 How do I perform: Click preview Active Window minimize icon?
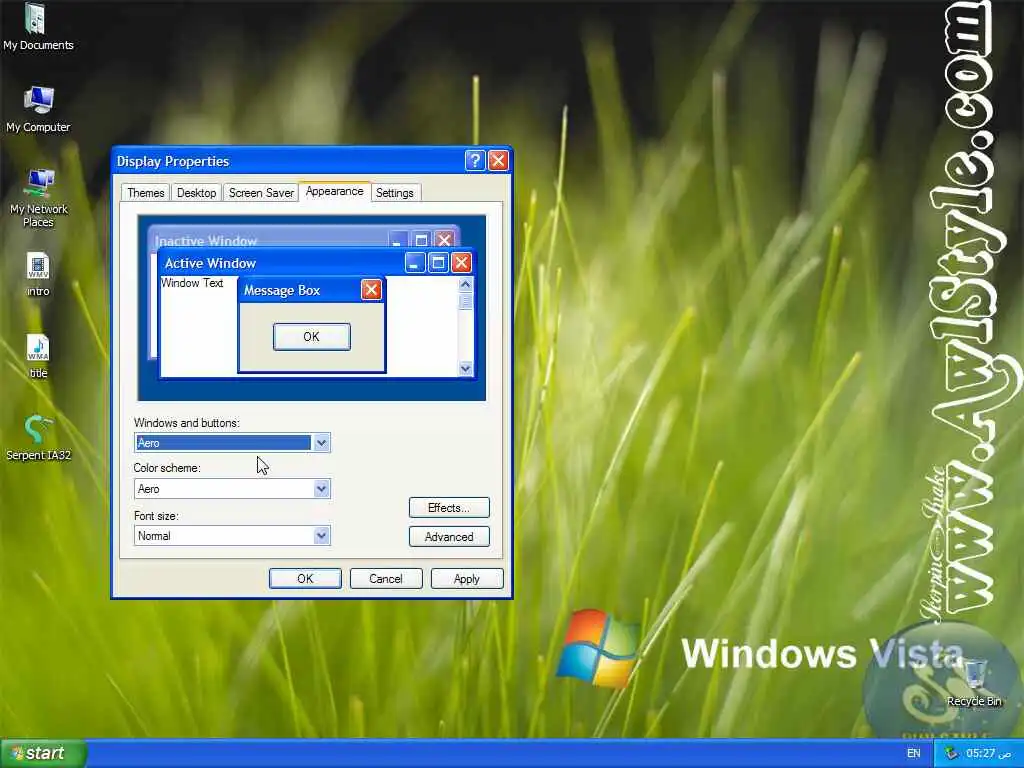click(x=415, y=263)
